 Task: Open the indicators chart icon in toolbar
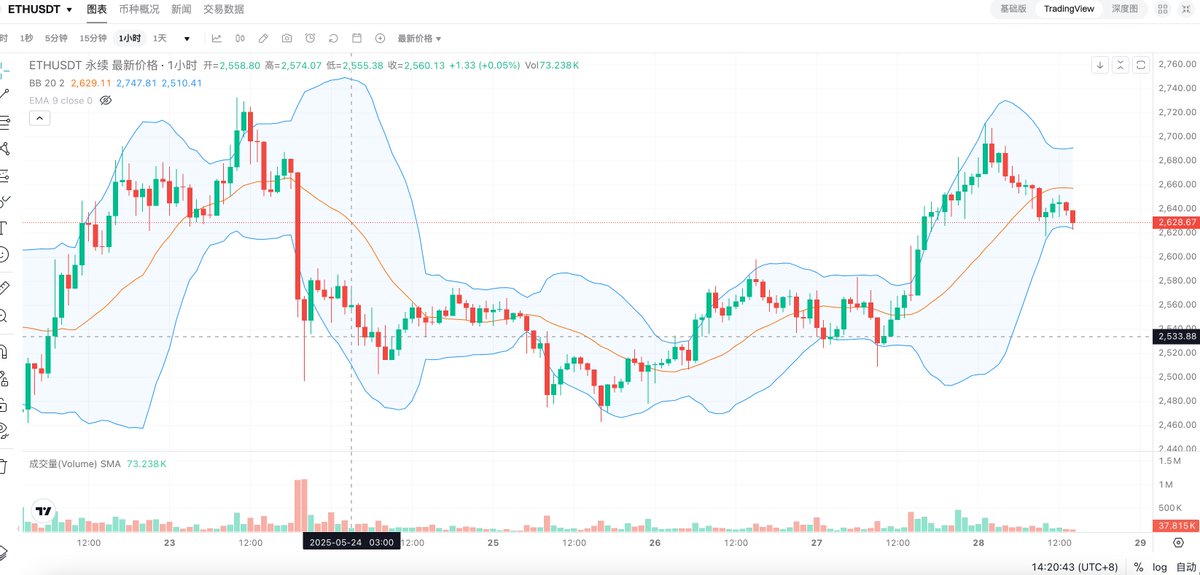(216, 38)
